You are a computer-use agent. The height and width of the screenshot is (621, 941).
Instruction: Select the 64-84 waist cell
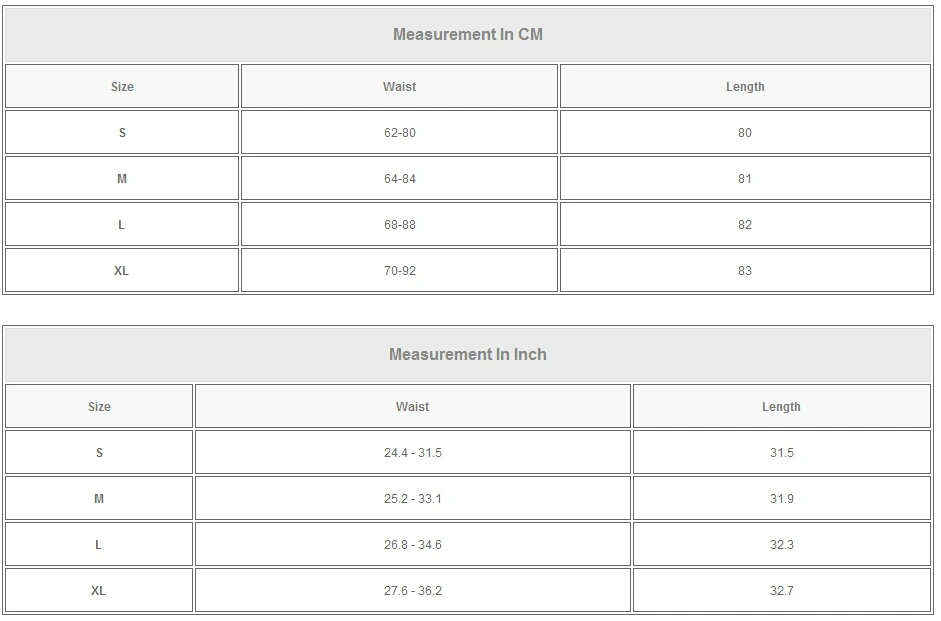(x=399, y=179)
